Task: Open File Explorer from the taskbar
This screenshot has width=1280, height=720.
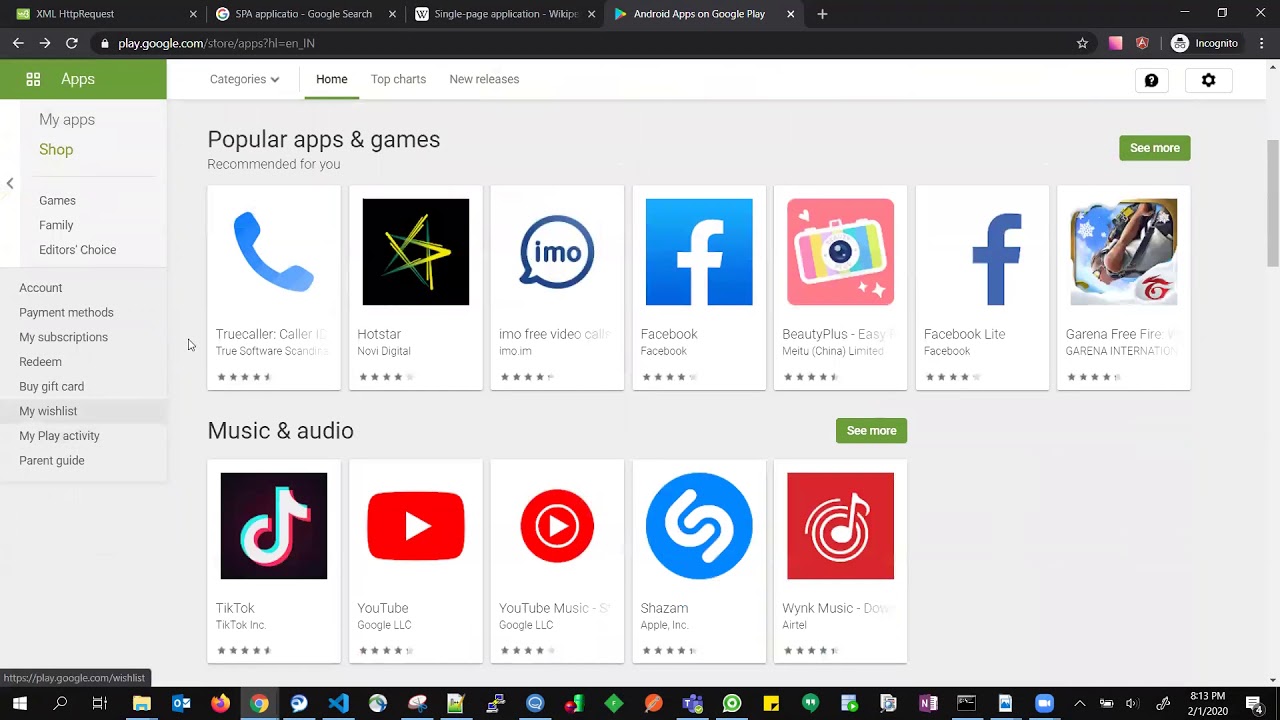Action: (x=141, y=704)
